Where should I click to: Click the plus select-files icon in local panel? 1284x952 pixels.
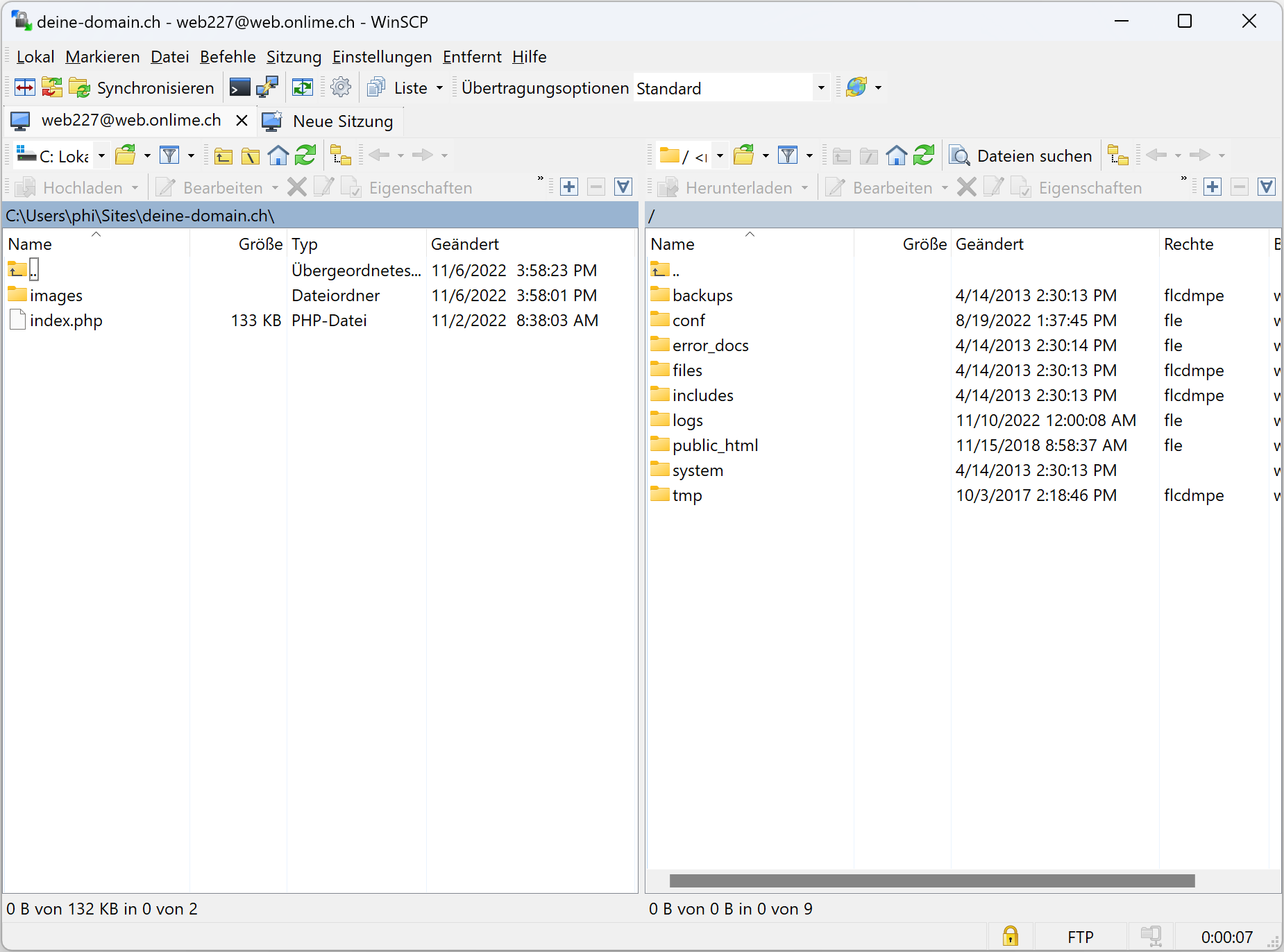[x=569, y=187]
